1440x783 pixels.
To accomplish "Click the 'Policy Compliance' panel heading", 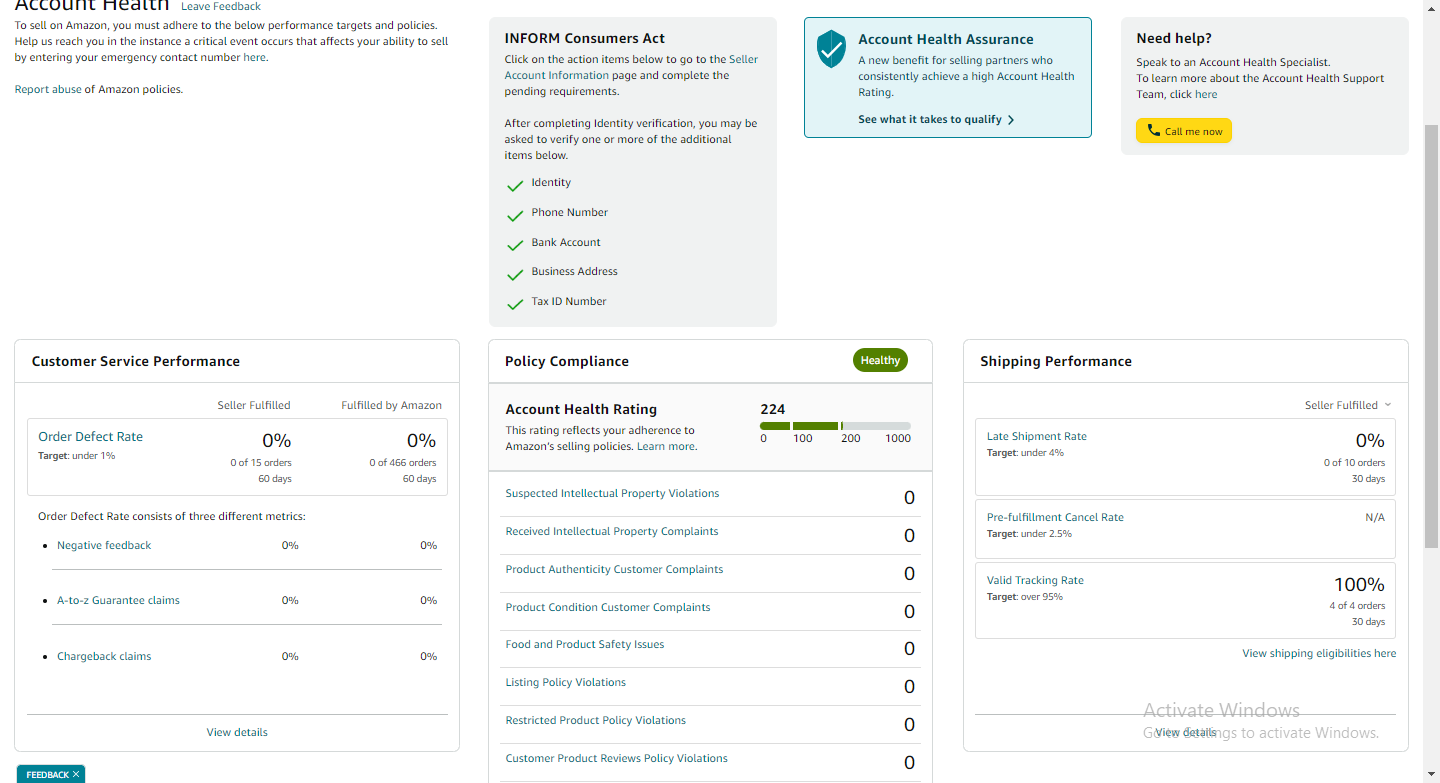I will [x=567, y=361].
